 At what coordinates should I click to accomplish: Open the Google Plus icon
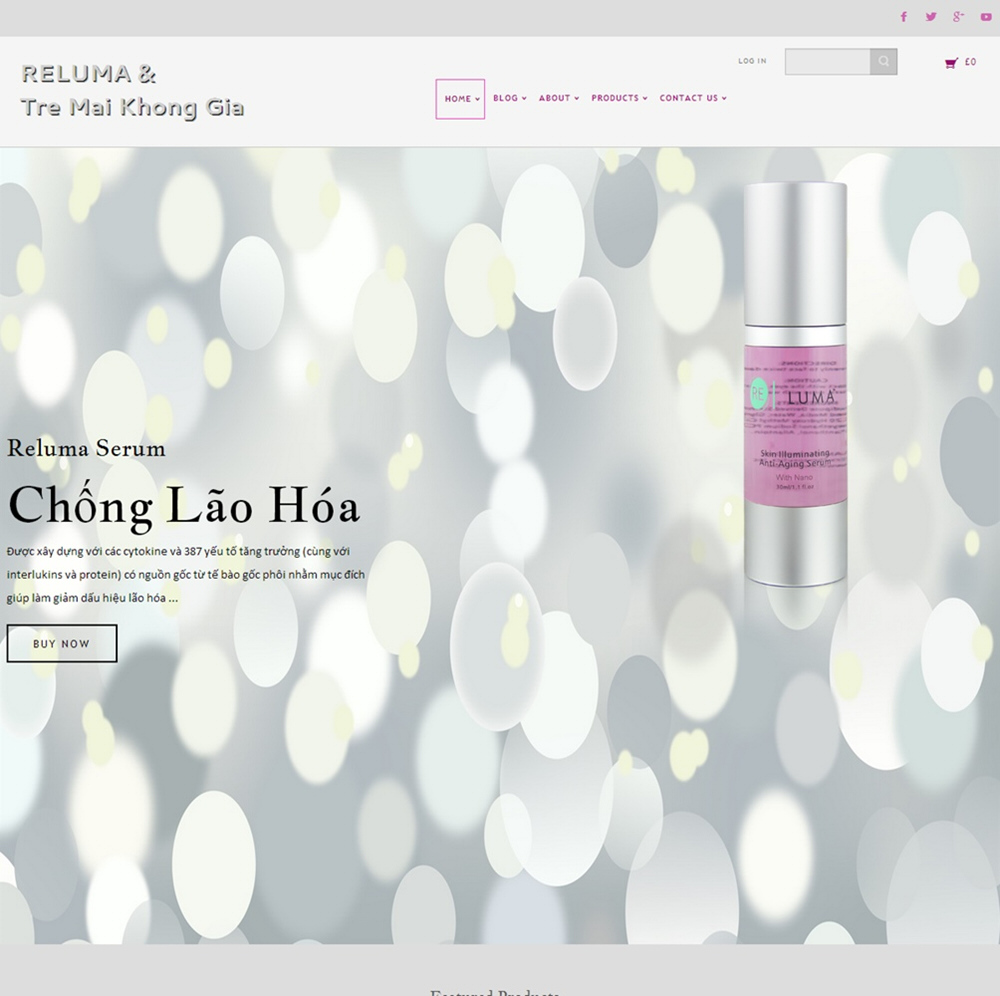tap(958, 17)
